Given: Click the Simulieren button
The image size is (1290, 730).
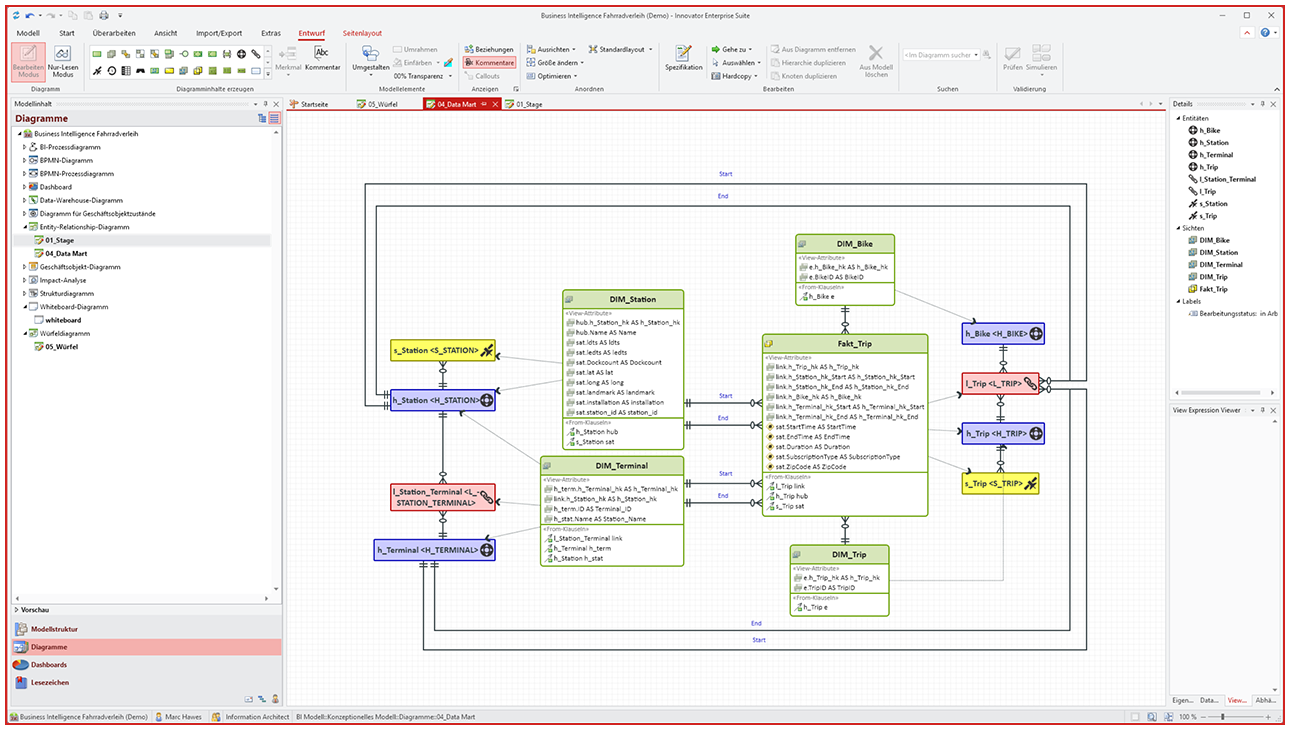Looking at the screenshot, I should click(x=1043, y=60).
